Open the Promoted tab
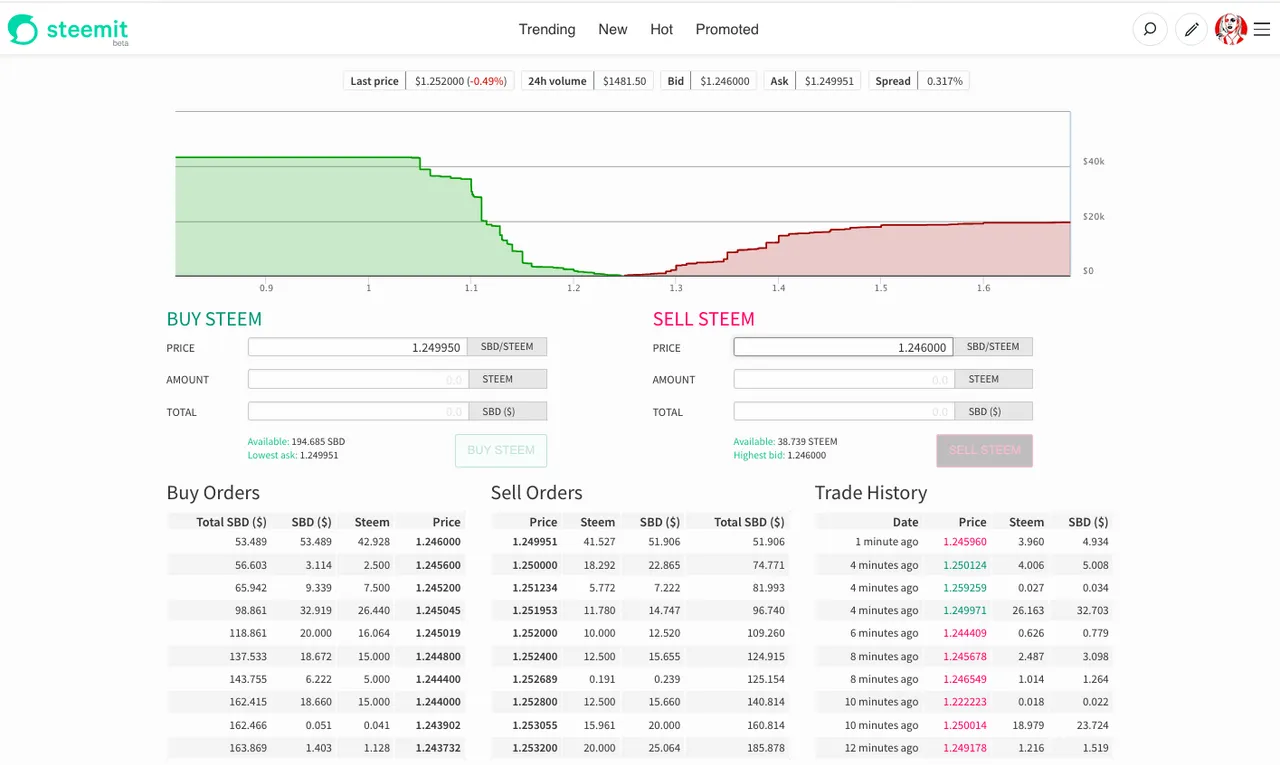The width and height of the screenshot is (1280, 765). pyautogui.click(x=727, y=29)
